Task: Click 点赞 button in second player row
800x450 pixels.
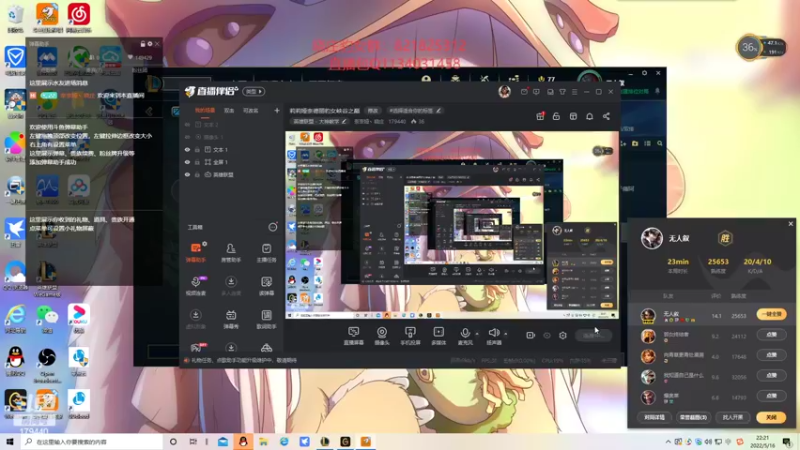Action: [771, 335]
